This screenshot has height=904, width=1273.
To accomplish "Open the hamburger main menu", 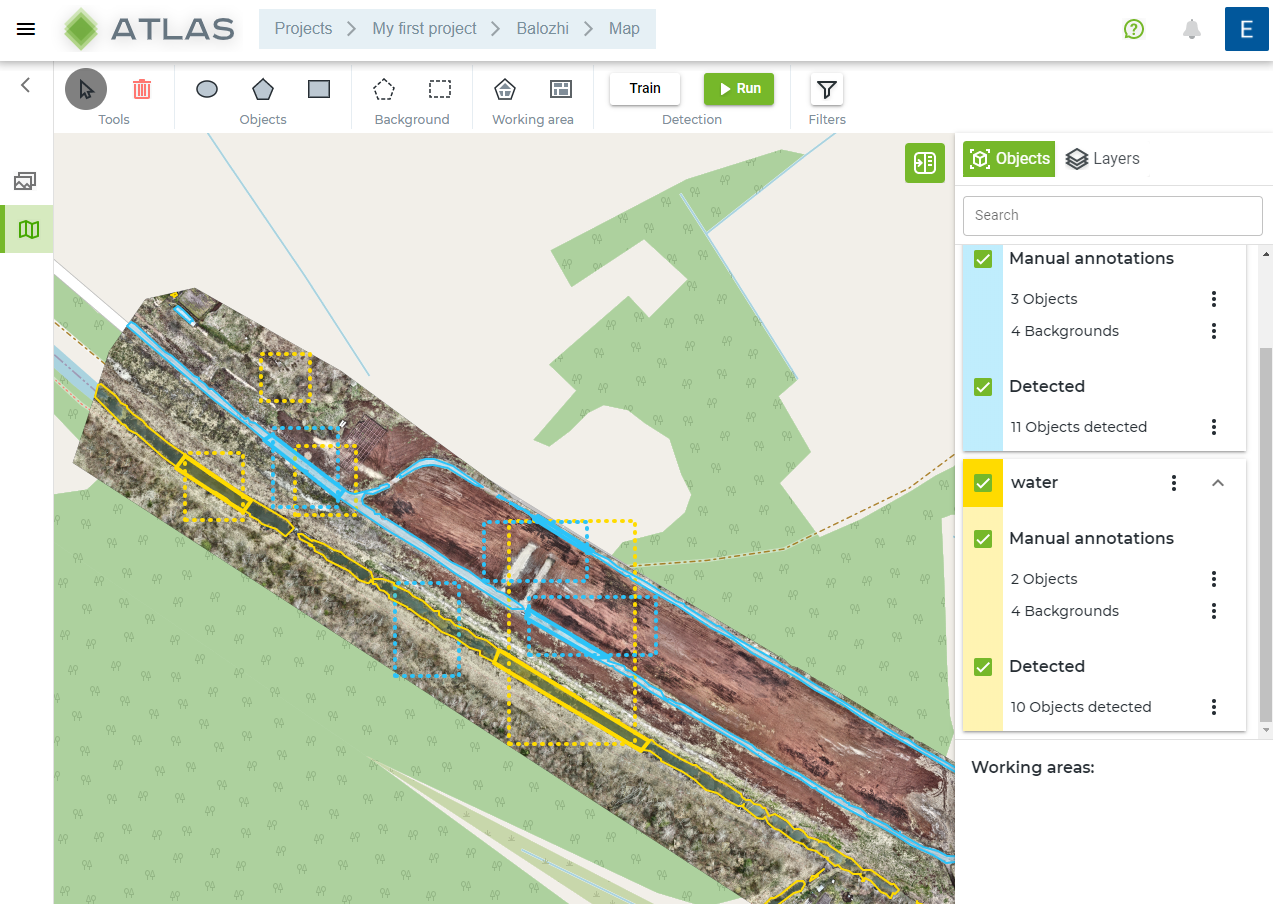I will 26,29.
